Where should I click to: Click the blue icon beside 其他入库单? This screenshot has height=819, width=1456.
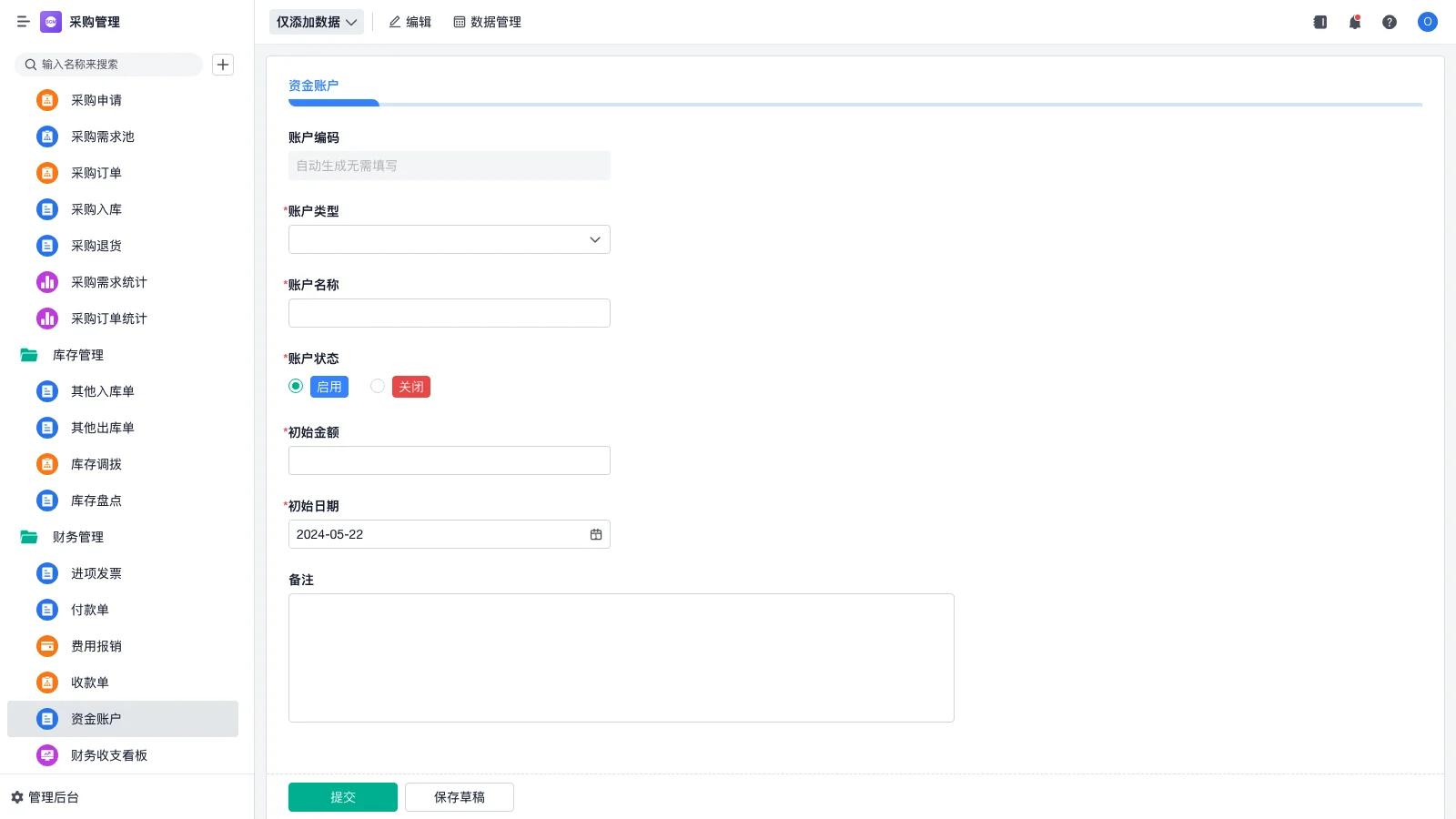coord(47,391)
